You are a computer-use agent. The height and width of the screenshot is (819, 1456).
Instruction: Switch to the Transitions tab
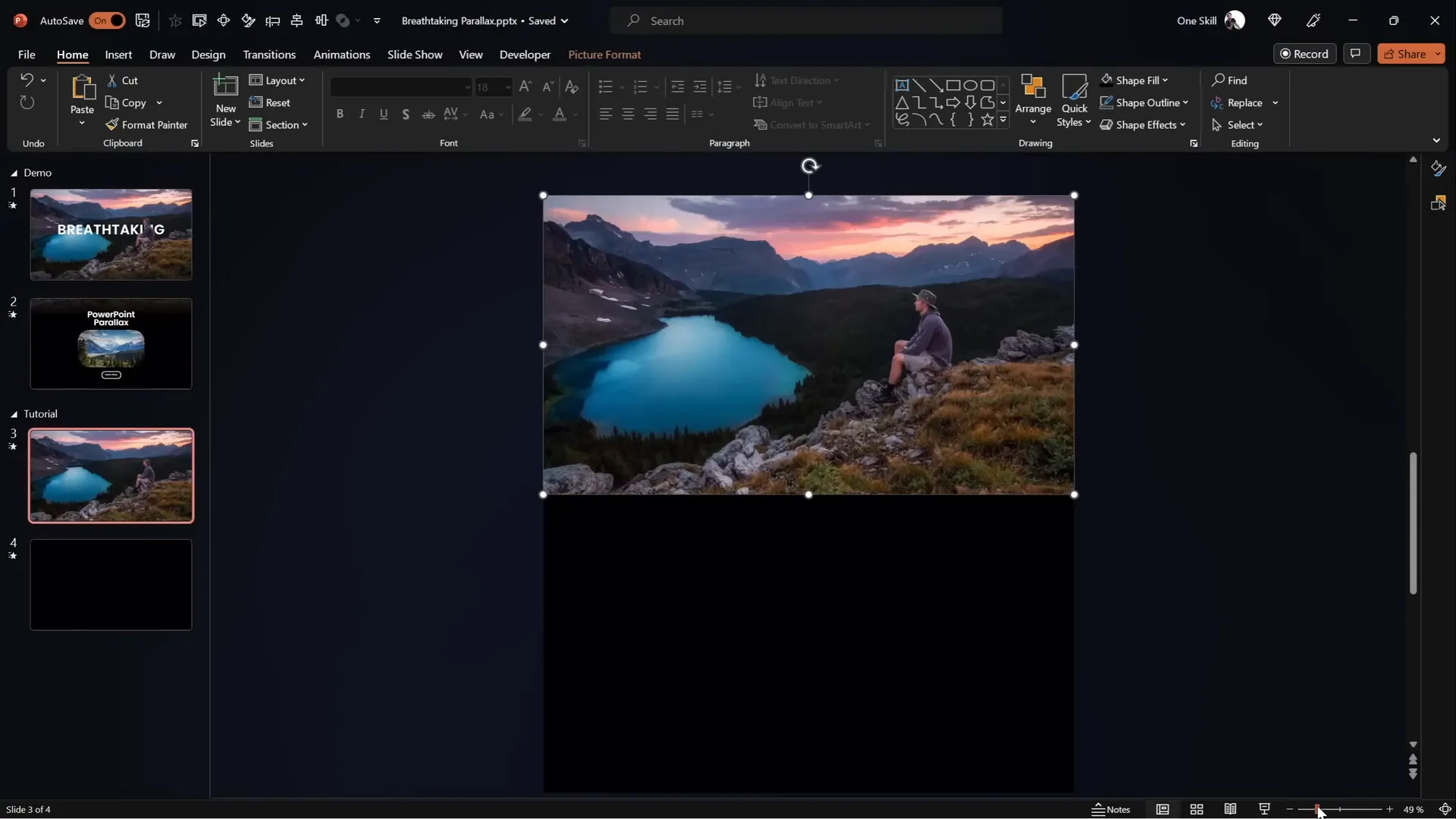click(269, 55)
